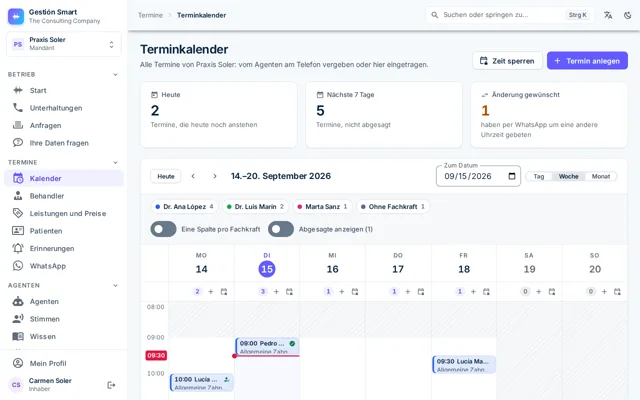Open Leistungen und Preise
The width and height of the screenshot is (640, 400).
click(64, 213)
